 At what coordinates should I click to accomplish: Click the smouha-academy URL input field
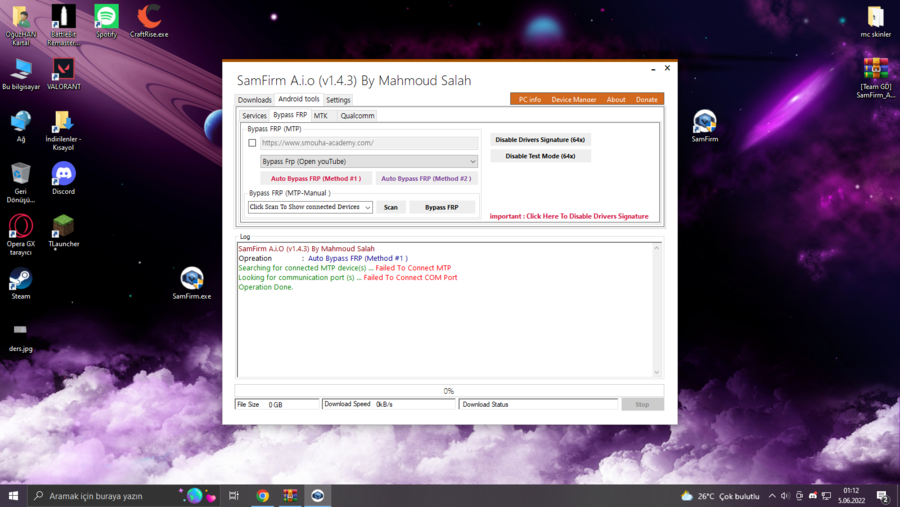pyautogui.click(x=368, y=142)
